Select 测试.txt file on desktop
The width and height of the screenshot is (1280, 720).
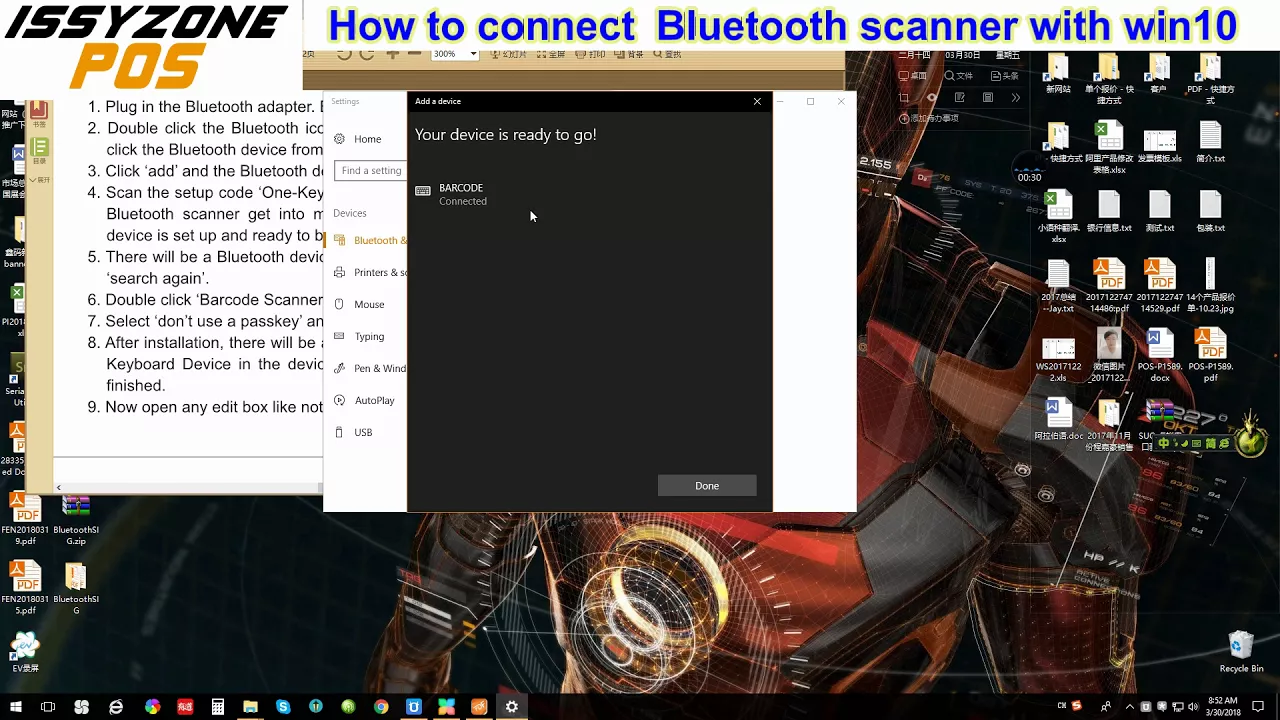click(1159, 212)
